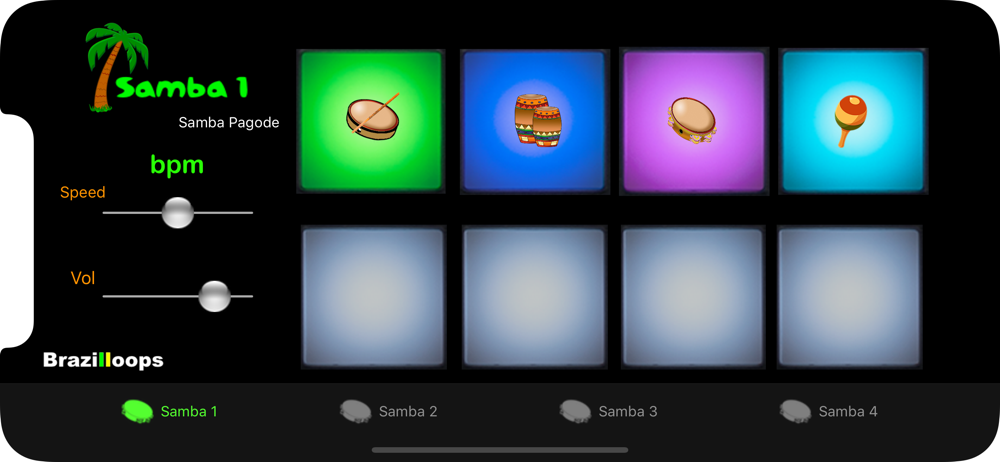
Task: Click the gray tambourine icon beside Samba 3
Action: tap(575, 412)
